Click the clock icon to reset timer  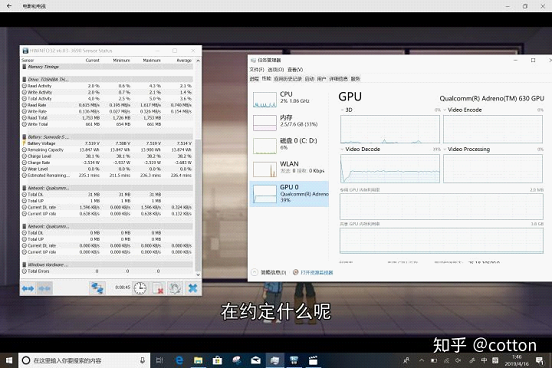[x=140, y=288]
